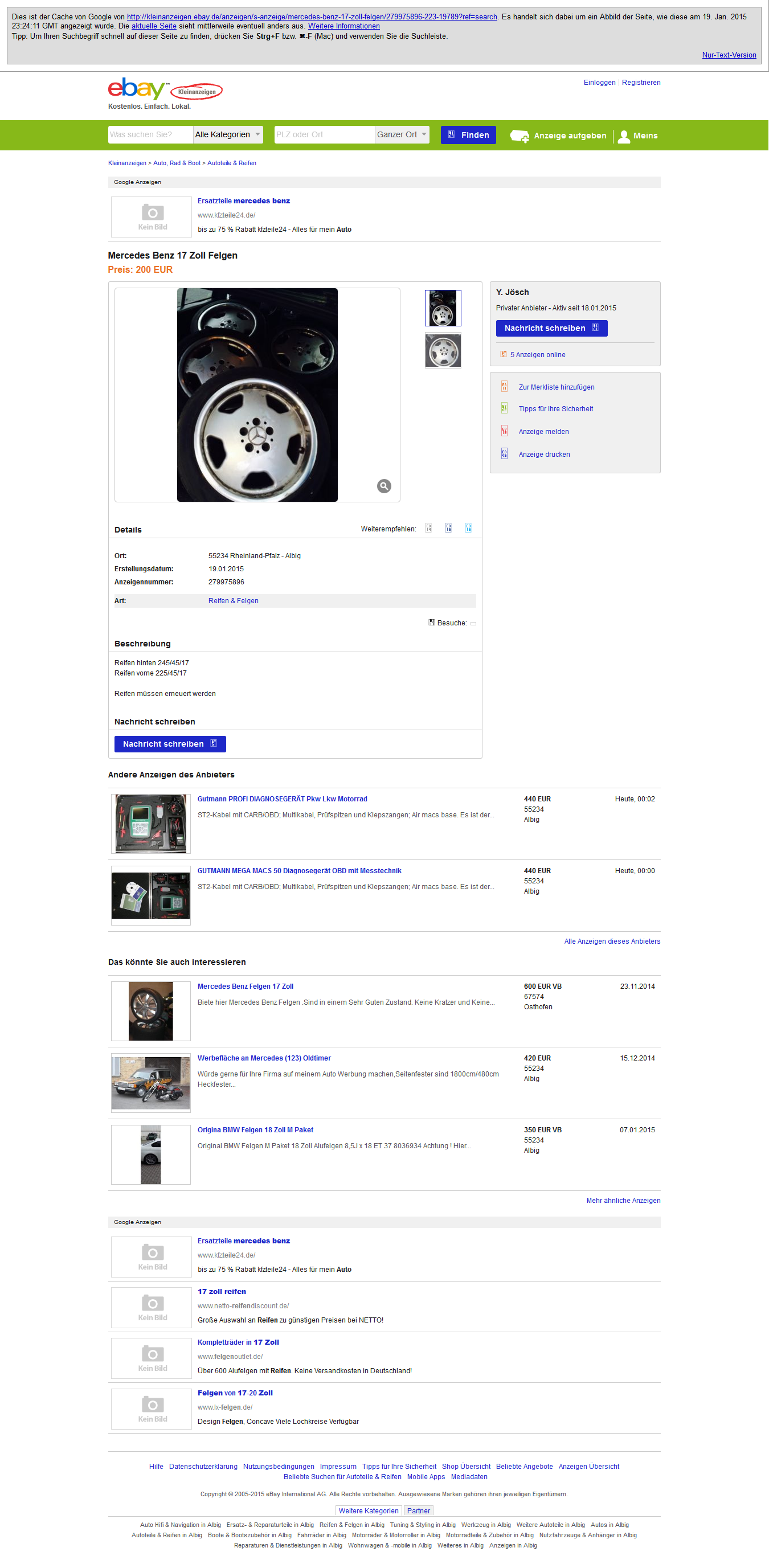
Task: Open 5 Anzeigen online link
Action: click(538, 355)
